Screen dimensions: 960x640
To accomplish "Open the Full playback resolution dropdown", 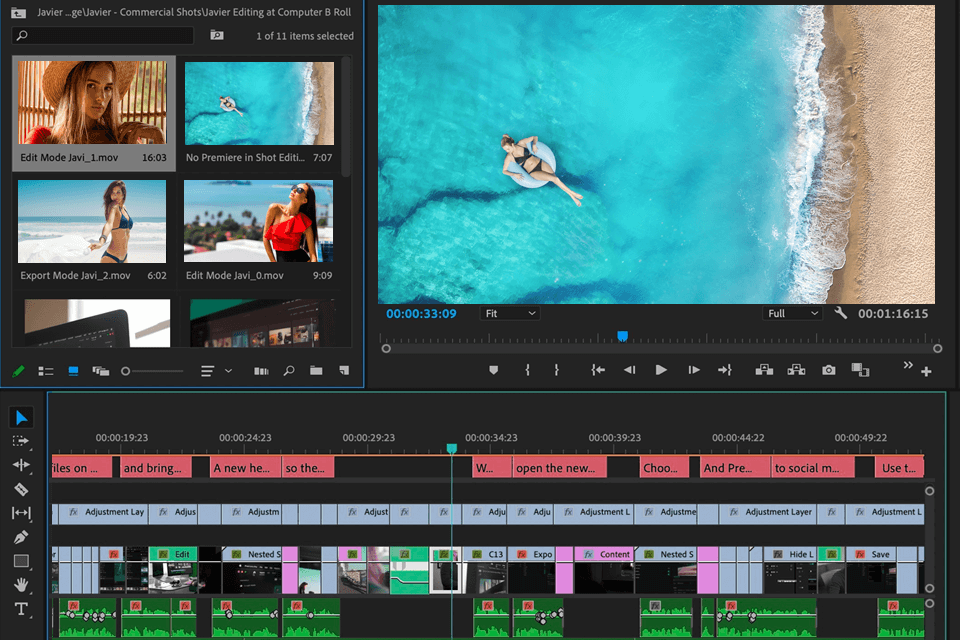I will point(791,313).
